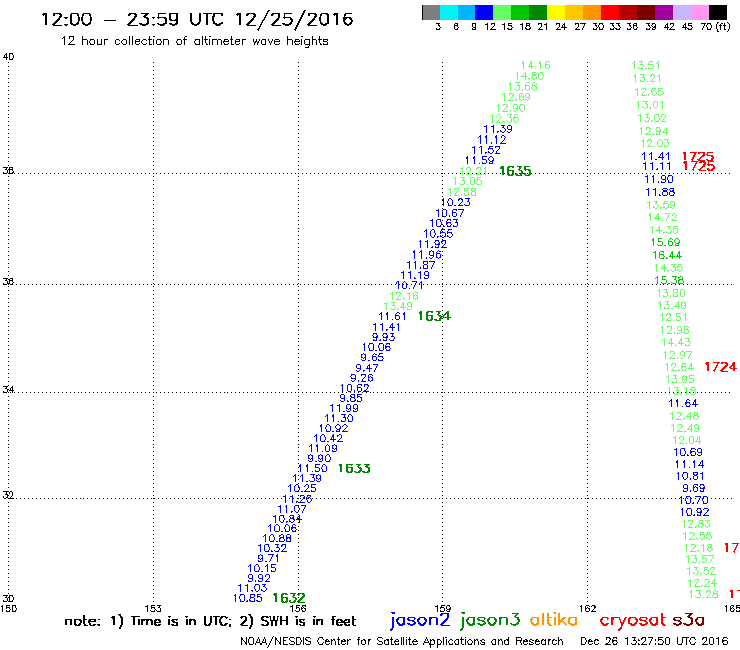Click the '11.96' wave height value
Viewport: 740px width, 650px height.
pyautogui.click(x=427, y=255)
